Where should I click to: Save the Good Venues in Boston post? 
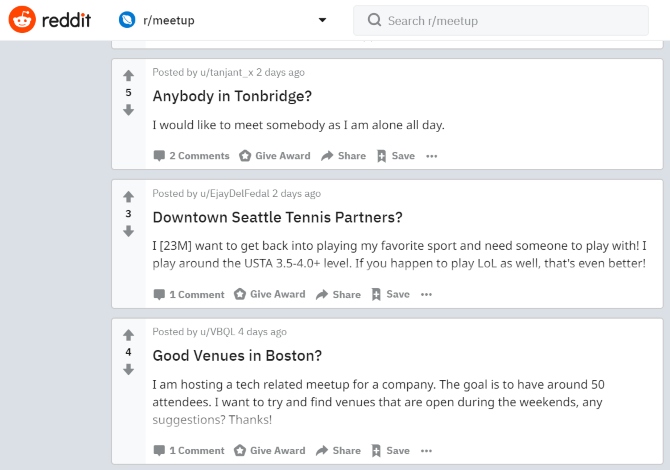[x=391, y=451]
